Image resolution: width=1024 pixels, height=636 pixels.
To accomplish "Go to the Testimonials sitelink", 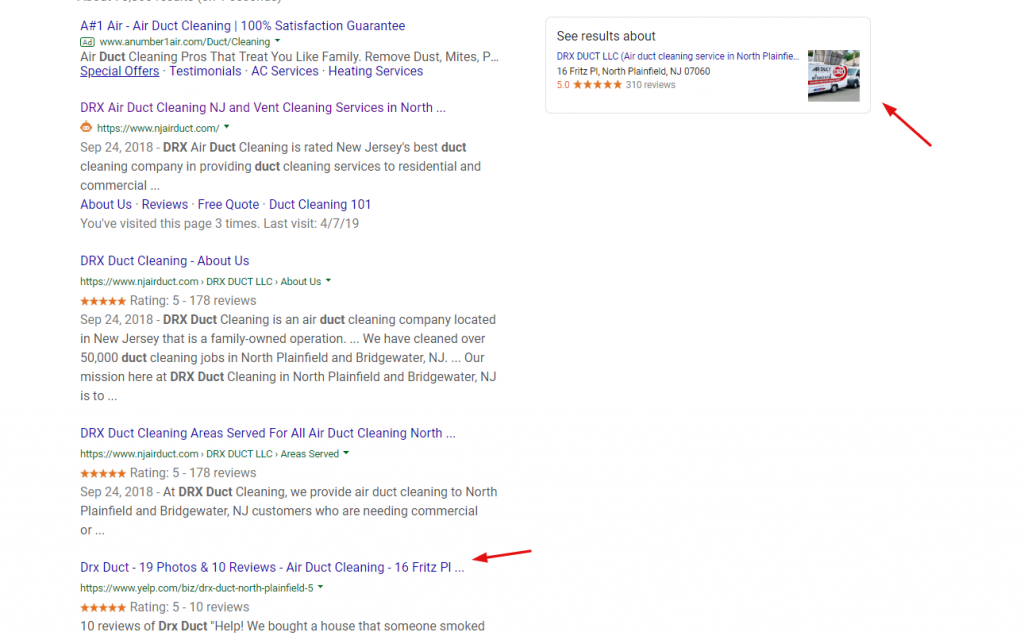I will tap(205, 71).
